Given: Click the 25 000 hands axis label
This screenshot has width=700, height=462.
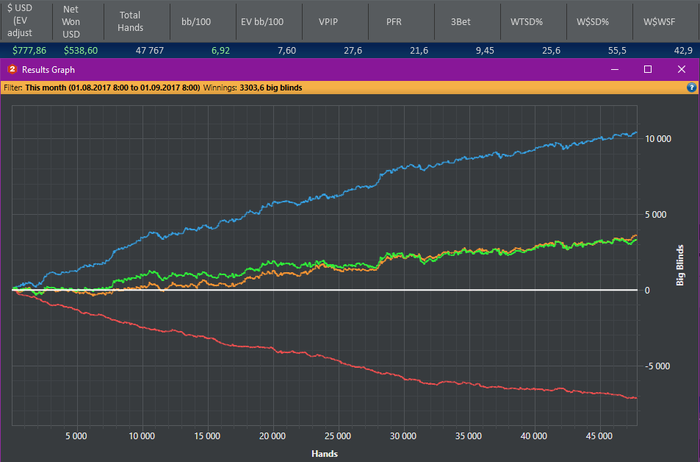Looking at the screenshot, I should [x=338, y=436].
